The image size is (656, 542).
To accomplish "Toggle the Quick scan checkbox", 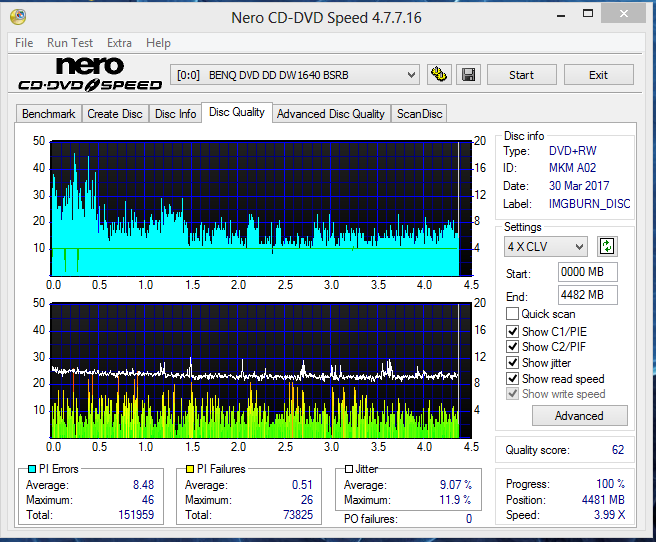I will [x=512, y=314].
